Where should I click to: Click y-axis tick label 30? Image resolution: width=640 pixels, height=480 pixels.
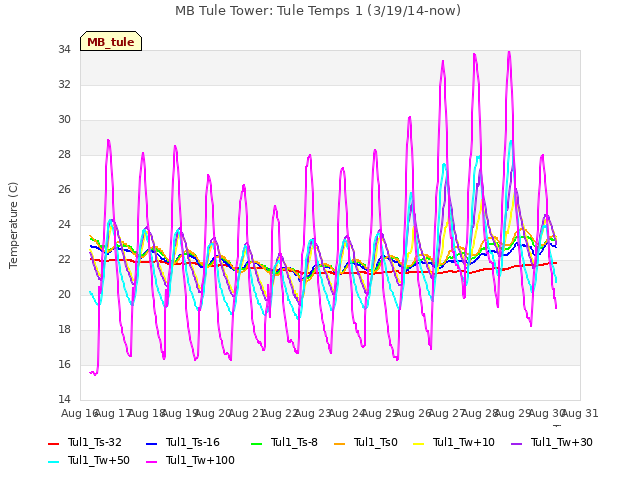(x=64, y=120)
